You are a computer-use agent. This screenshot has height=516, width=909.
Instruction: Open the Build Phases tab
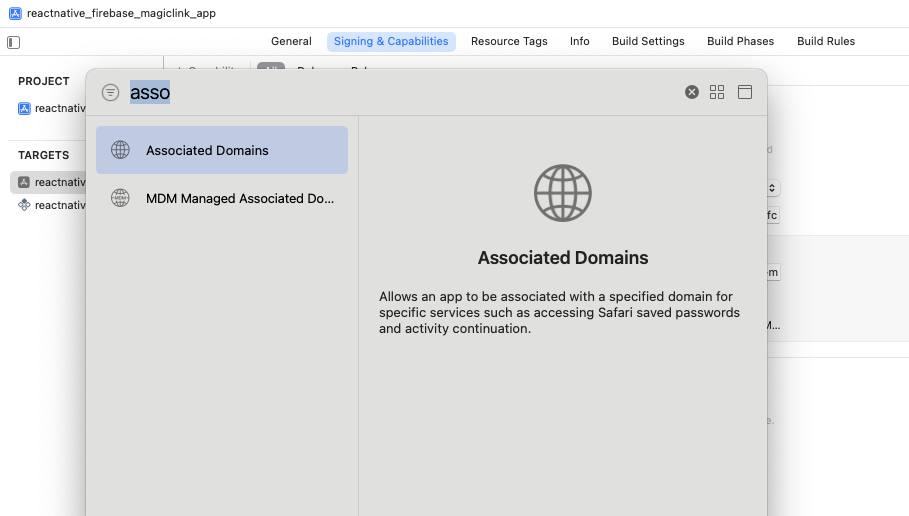point(740,41)
